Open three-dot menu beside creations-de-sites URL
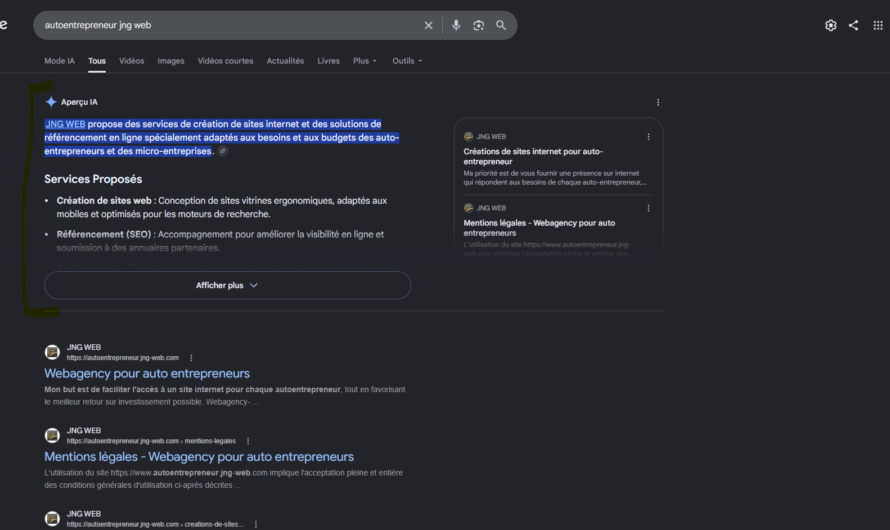890x530 pixels. 256,524
